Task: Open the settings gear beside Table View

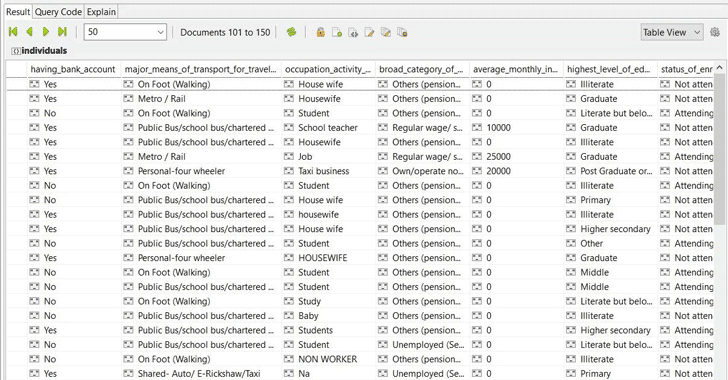Action: [x=715, y=32]
